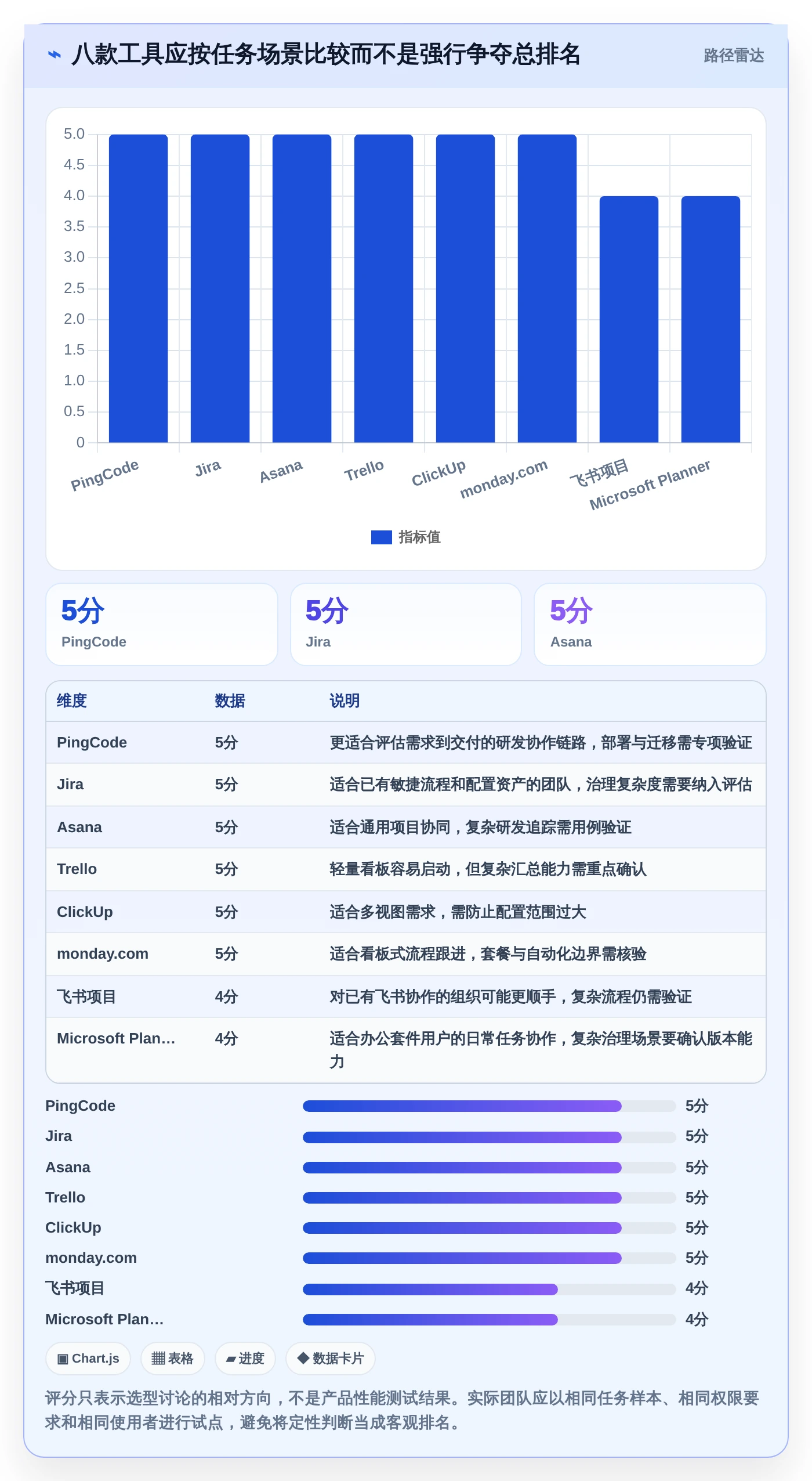The image size is (812, 1481).
Task: Click the description 适合看板式流程跟进，套餐与自动化边界需核验
Action: (488, 954)
